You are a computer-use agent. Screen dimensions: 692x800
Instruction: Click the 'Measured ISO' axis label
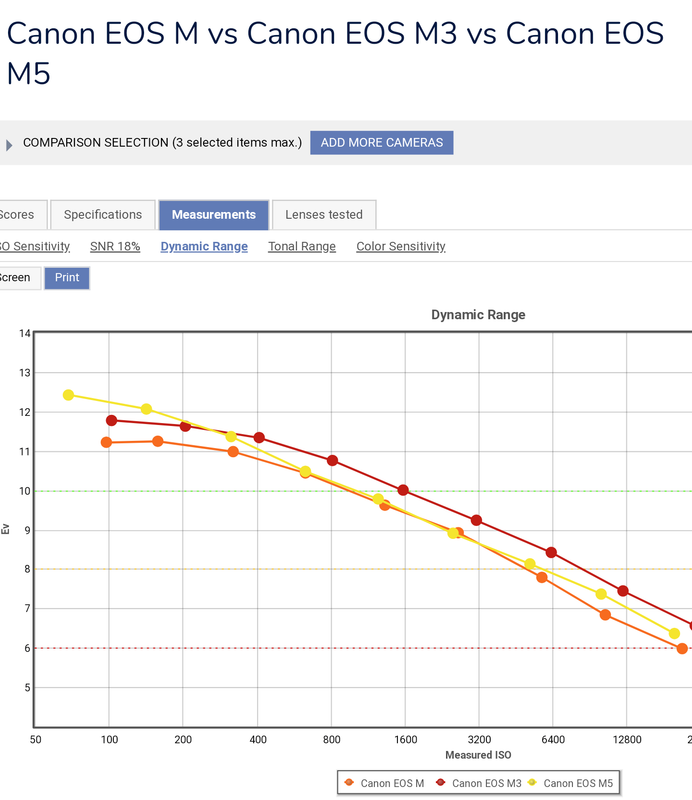478,755
